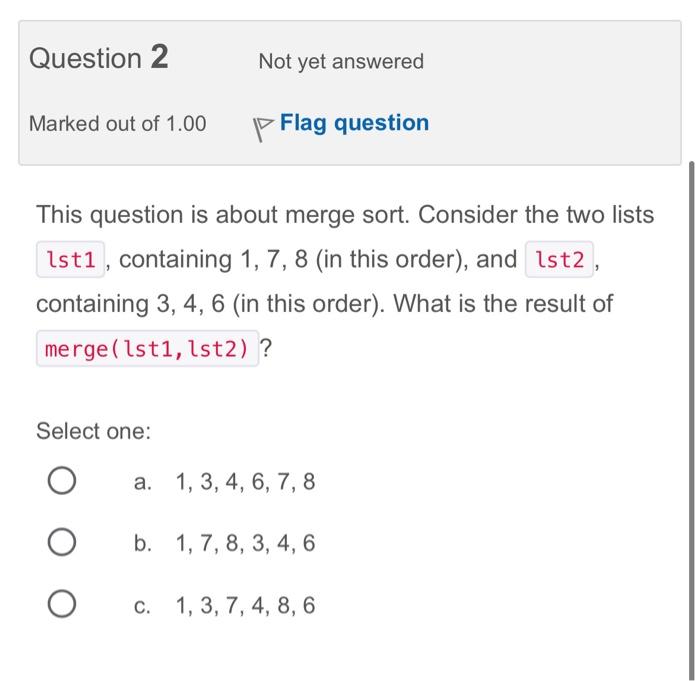
Task: Click answer text 1, 7, 8, 3, 4, 6
Action: point(246,543)
